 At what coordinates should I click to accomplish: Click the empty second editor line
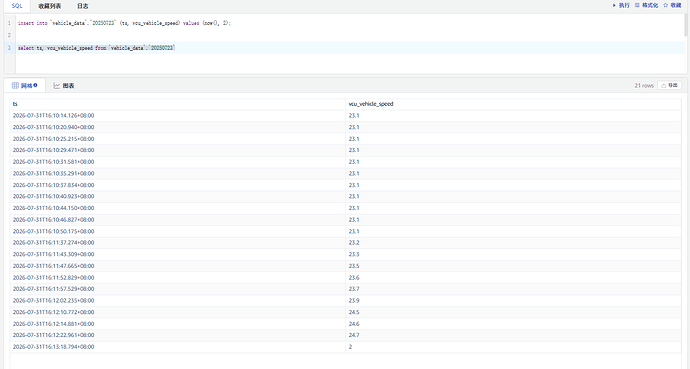(x=350, y=35)
